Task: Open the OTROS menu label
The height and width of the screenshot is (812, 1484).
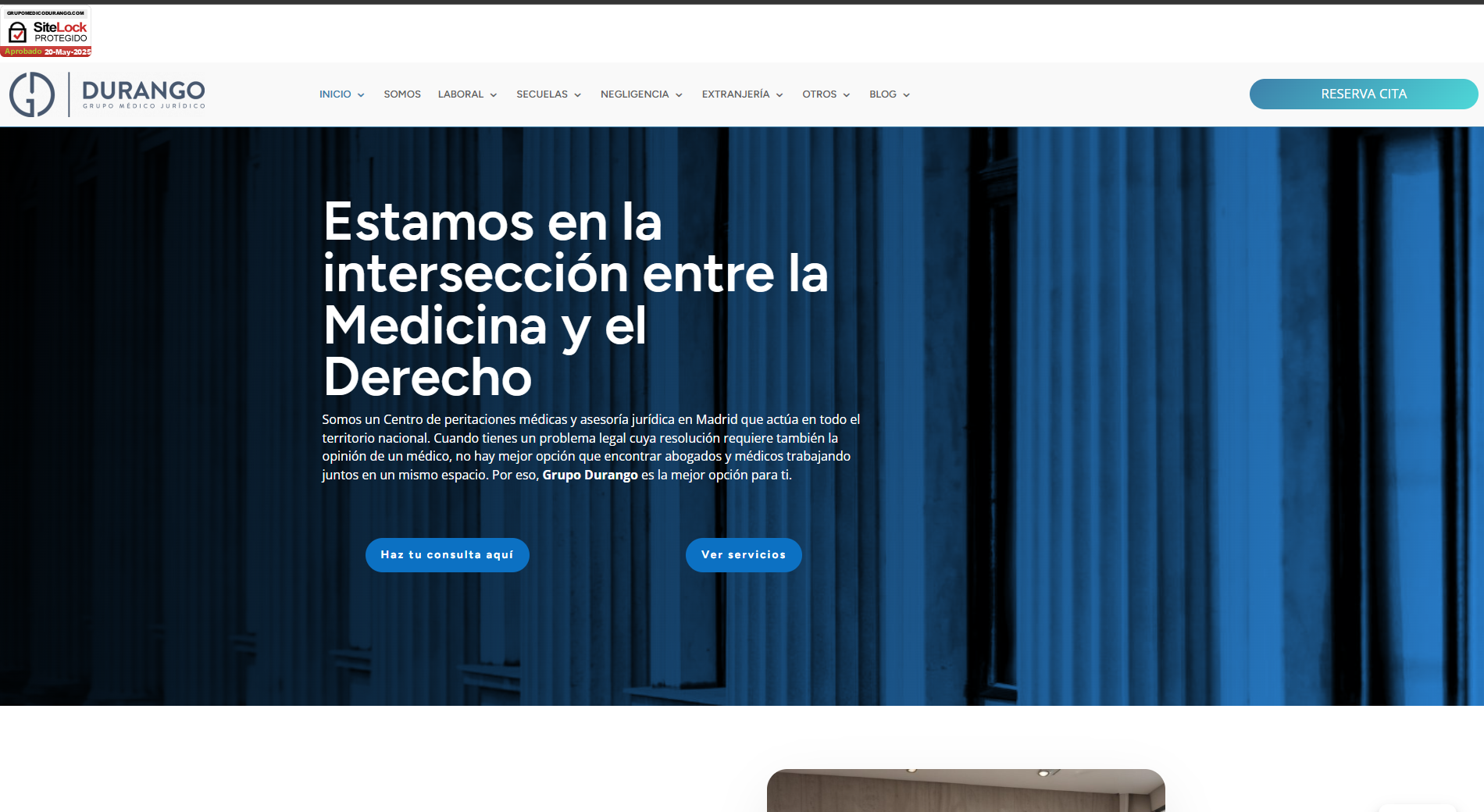Action: [x=819, y=94]
